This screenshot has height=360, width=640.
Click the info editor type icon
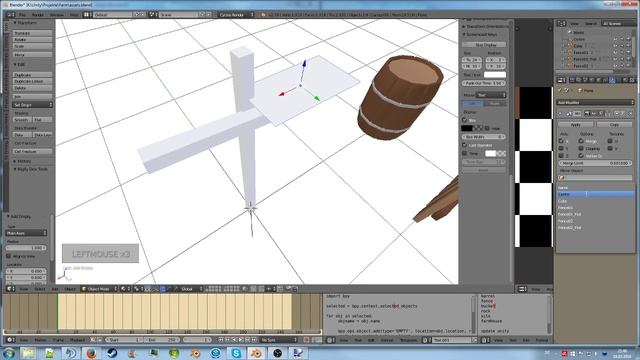click(x=11, y=15)
